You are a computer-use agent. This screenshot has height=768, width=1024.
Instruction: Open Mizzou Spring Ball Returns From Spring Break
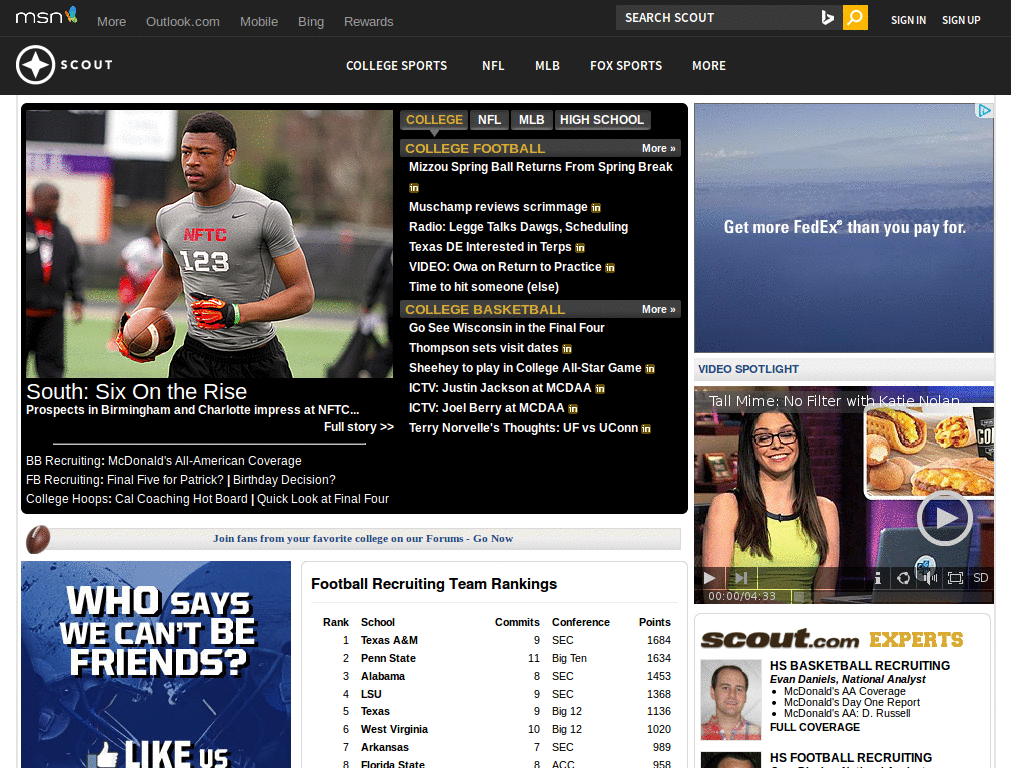pos(540,167)
